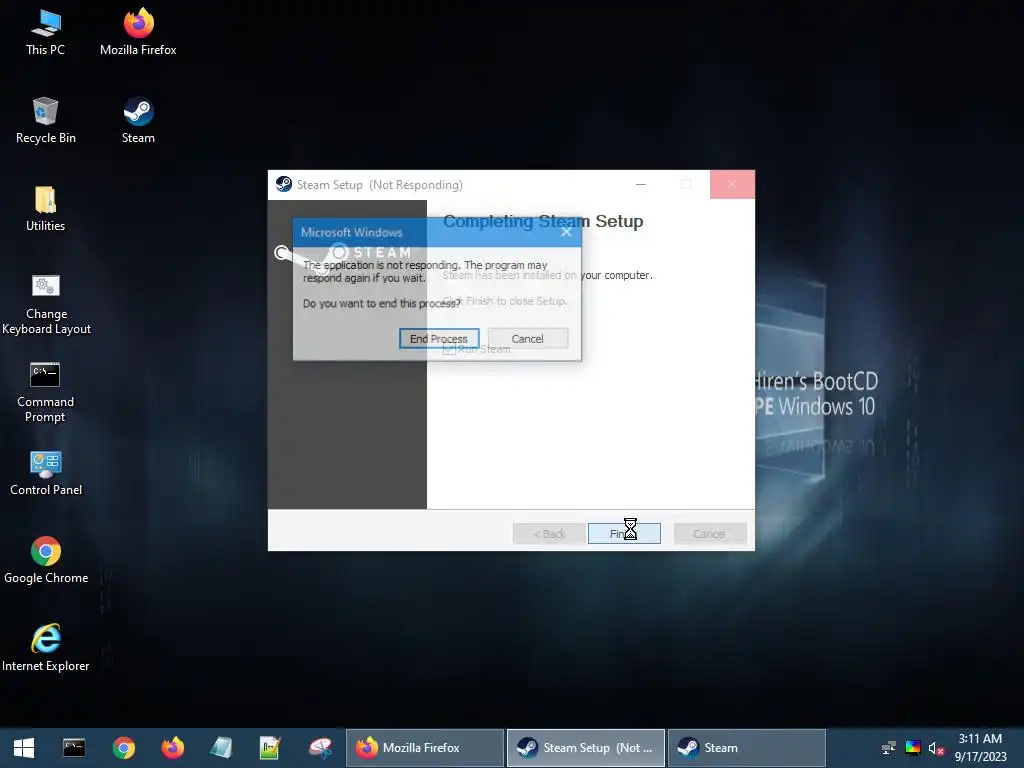This screenshot has width=1024, height=768.
Task: Select the Recycle Bin desktop icon
Action: tap(46, 121)
